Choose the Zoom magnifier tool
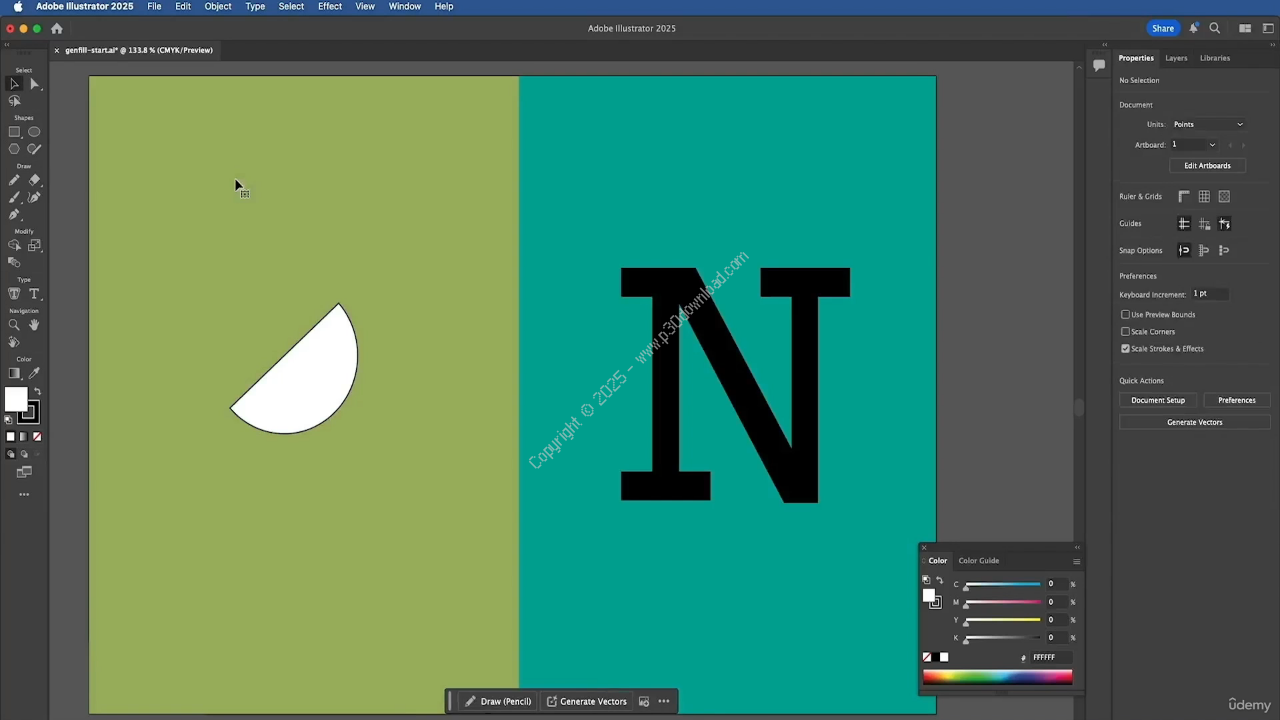This screenshot has width=1280, height=720. pos(14,325)
